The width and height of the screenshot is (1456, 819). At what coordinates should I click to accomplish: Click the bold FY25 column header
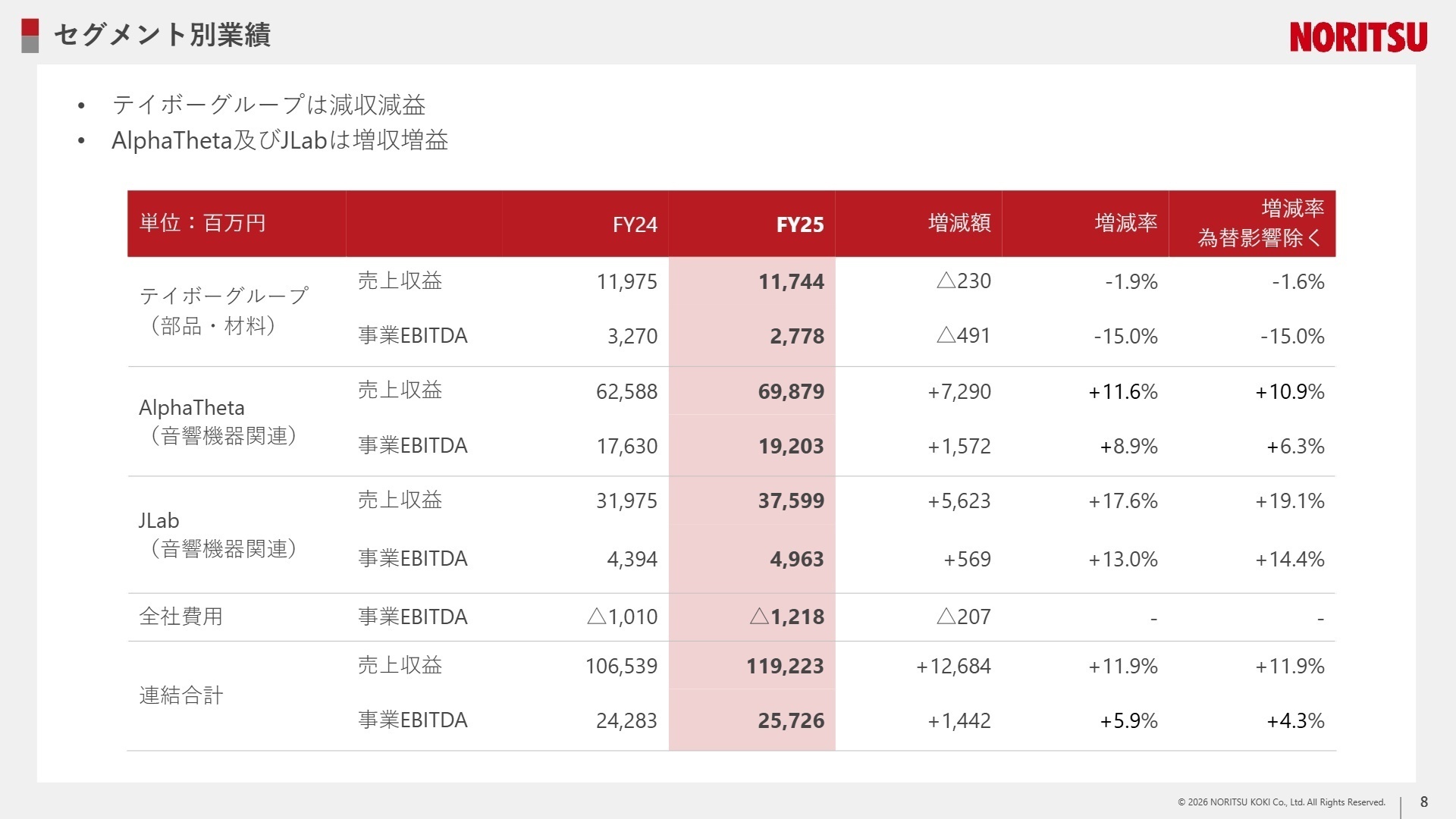(799, 224)
